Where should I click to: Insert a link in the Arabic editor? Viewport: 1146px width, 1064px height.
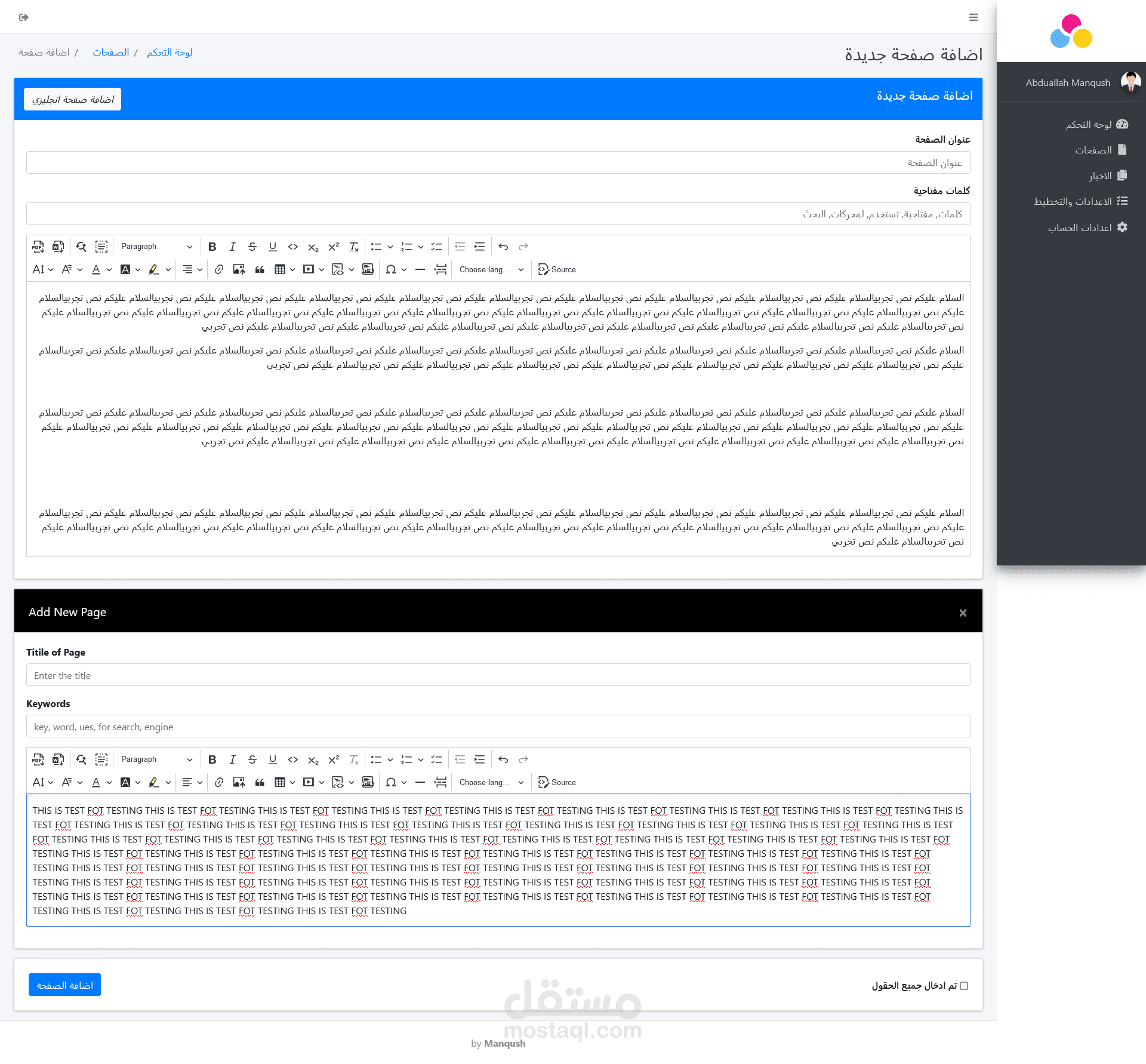(x=219, y=269)
